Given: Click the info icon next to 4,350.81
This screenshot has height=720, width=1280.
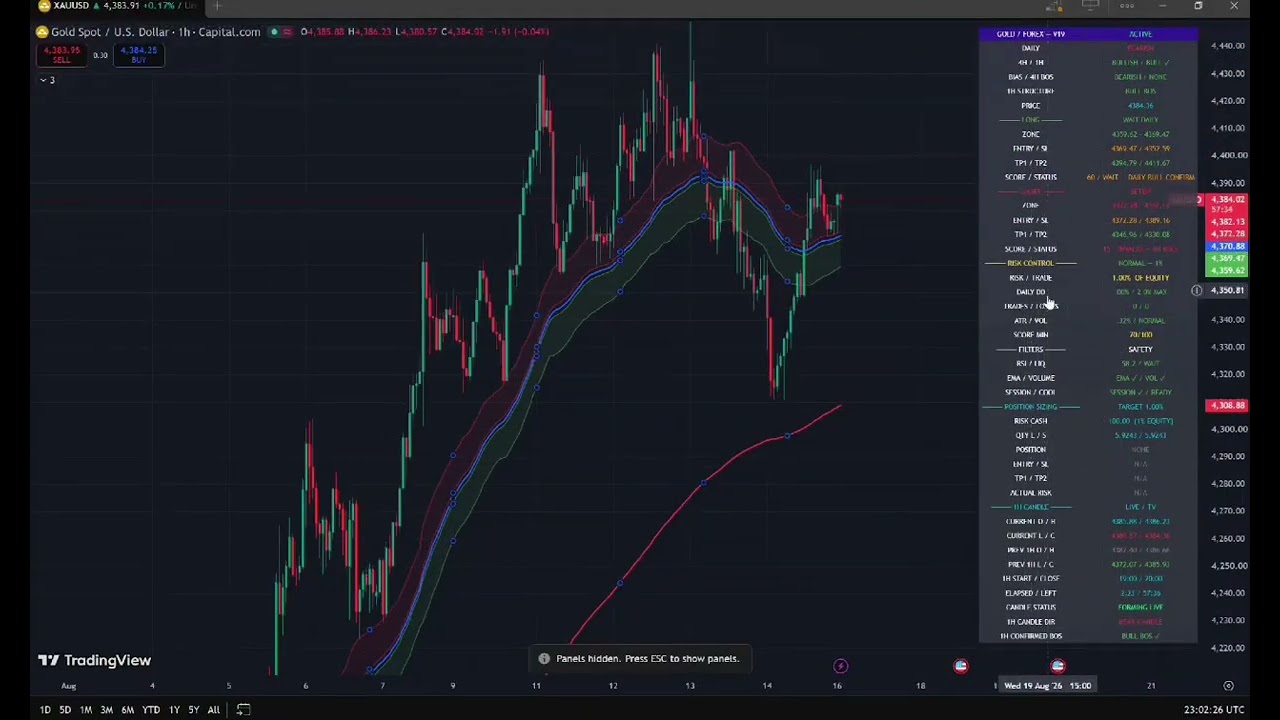Looking at the screenshot, I should (x=1196, y=291).
